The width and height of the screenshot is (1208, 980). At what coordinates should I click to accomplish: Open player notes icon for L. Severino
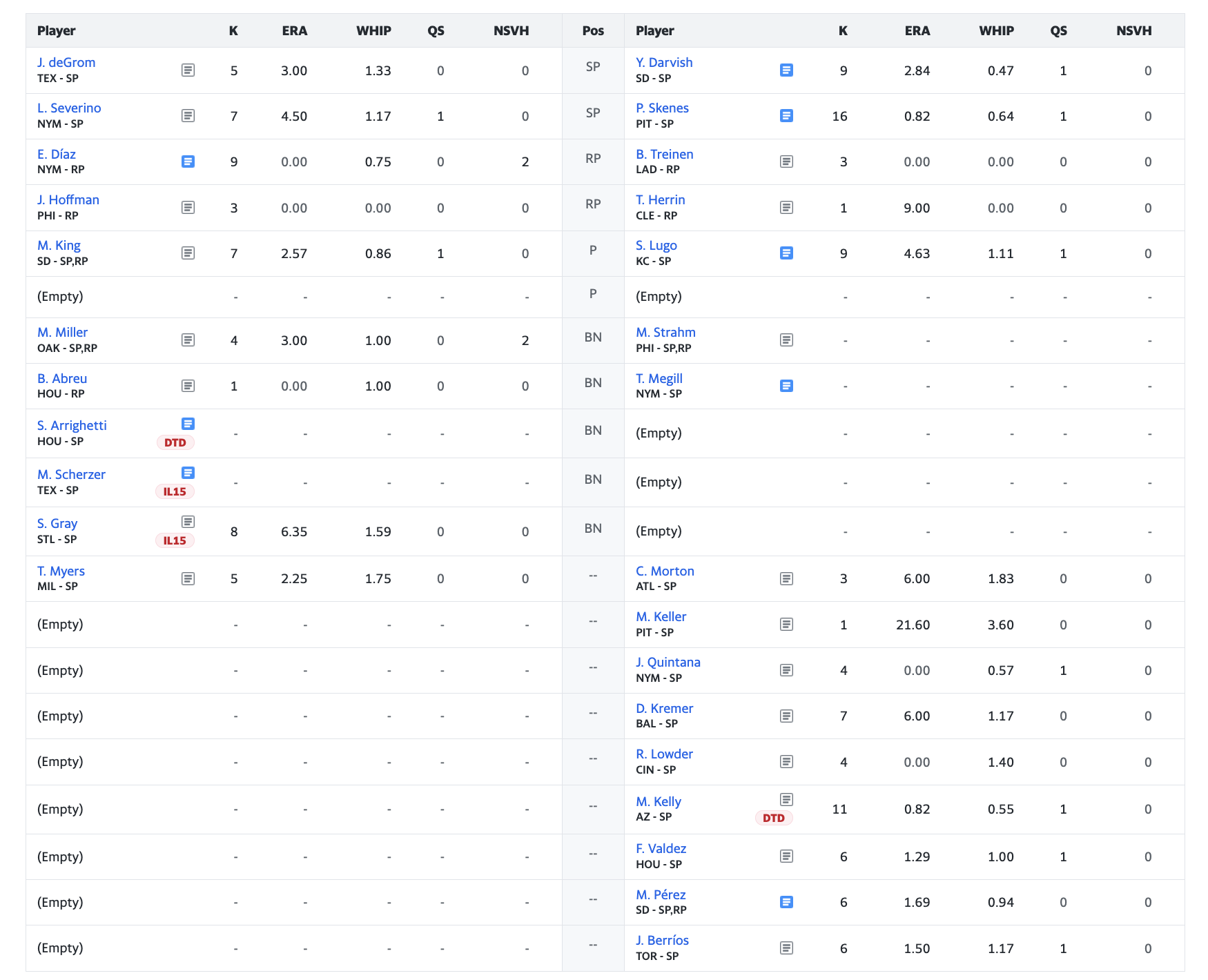click(188, 116)
